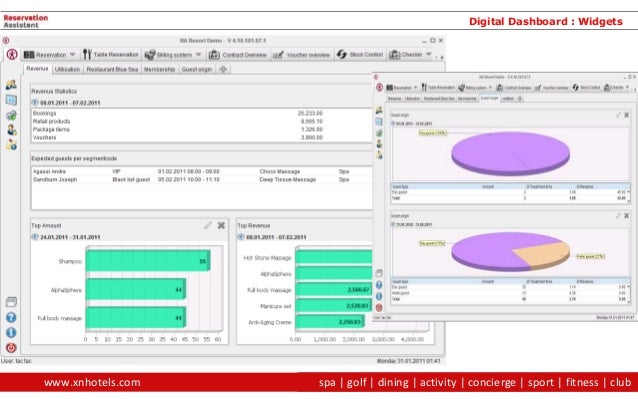This screenshot has height=399, width=638.
Task: Expand the Billing system dropdown arrow
Action: click(x=199, y=55)
